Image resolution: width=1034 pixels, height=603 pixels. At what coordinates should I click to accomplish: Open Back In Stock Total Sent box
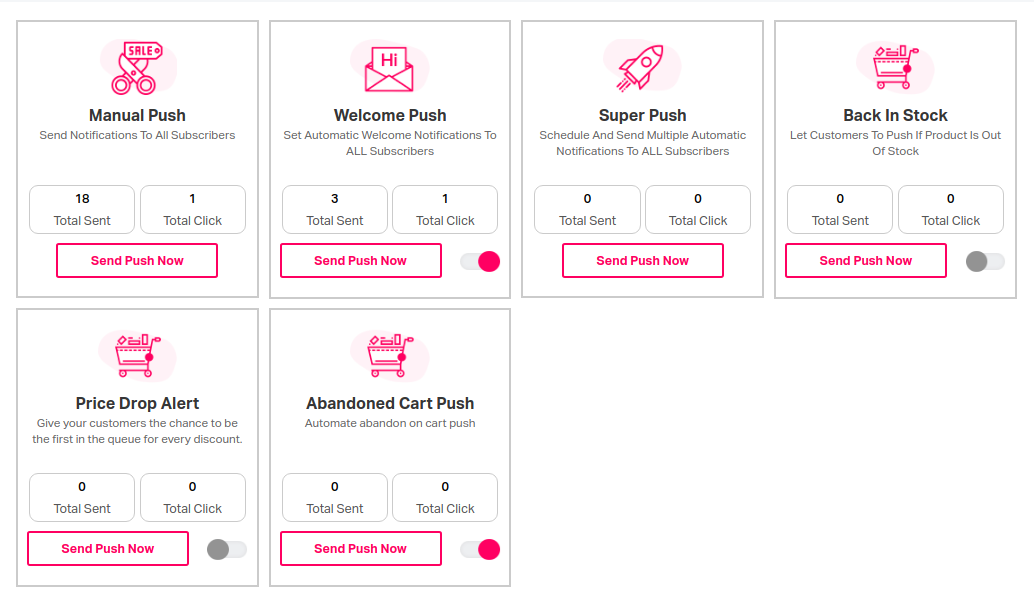pos(840,209)
